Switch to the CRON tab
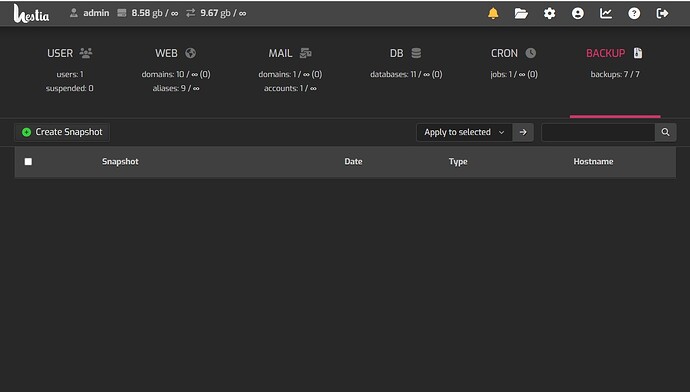Image resolution: width=690 pixels, height=392 pixels. 514,64
